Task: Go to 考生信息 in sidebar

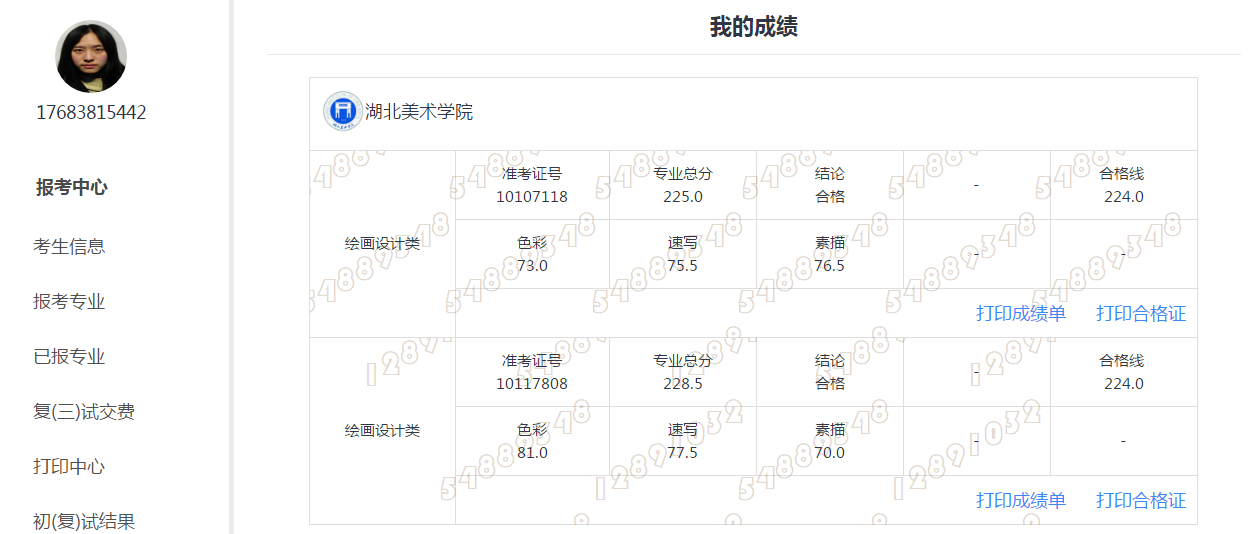Action: (69, 246)
